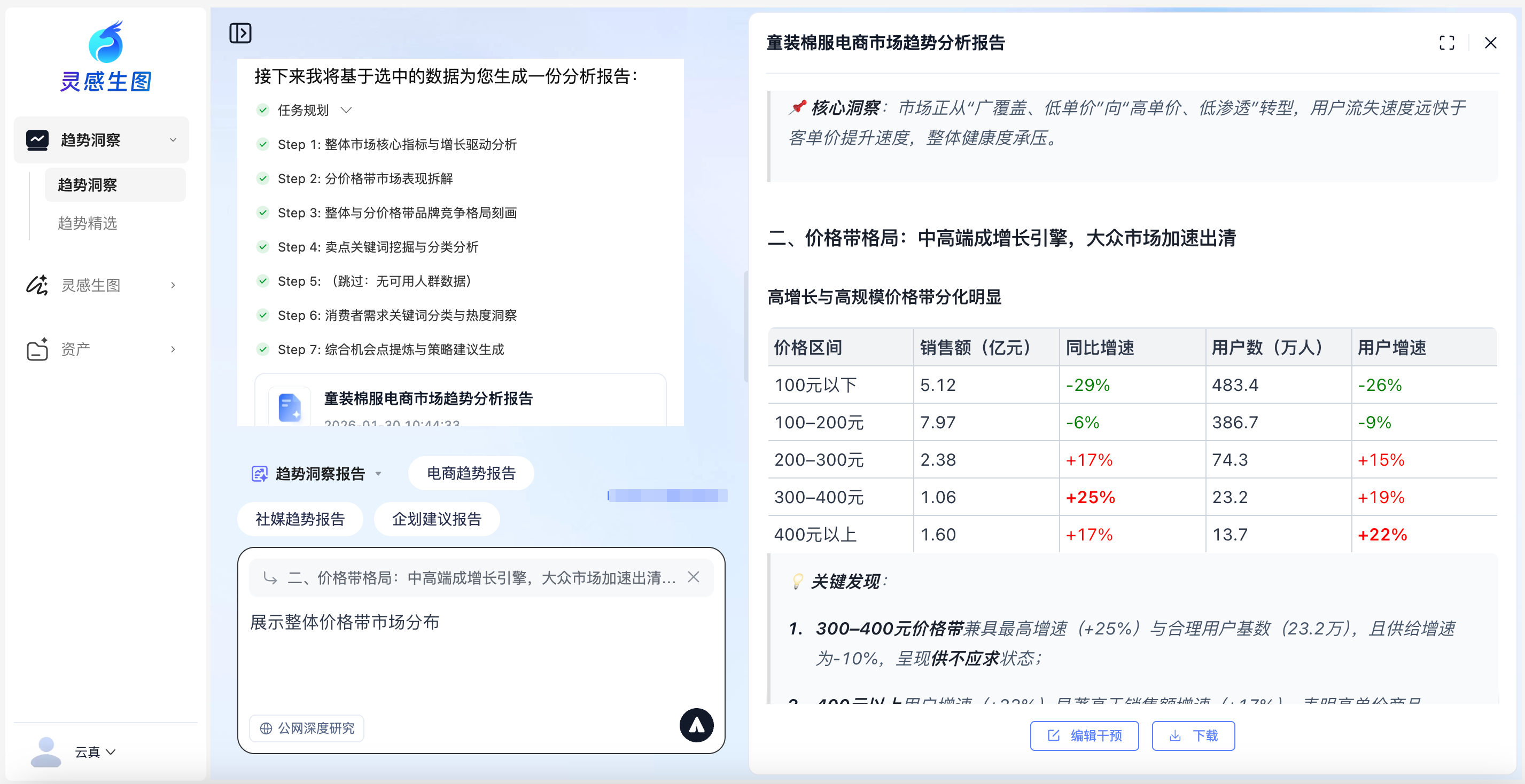Open fullscreen view of the report
Screen dimensions: 1525x784
pyautogui.click(x=1446, y=43)
